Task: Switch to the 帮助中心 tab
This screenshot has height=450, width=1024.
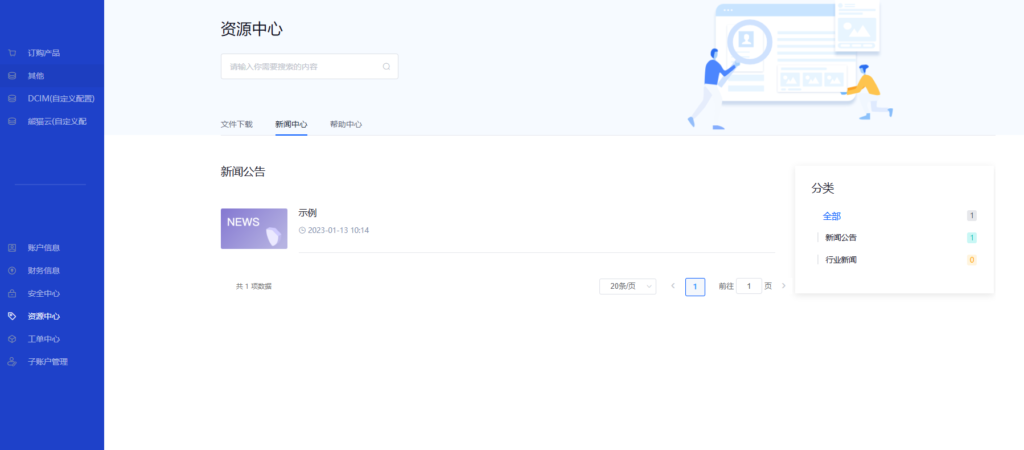Action: 346,124
